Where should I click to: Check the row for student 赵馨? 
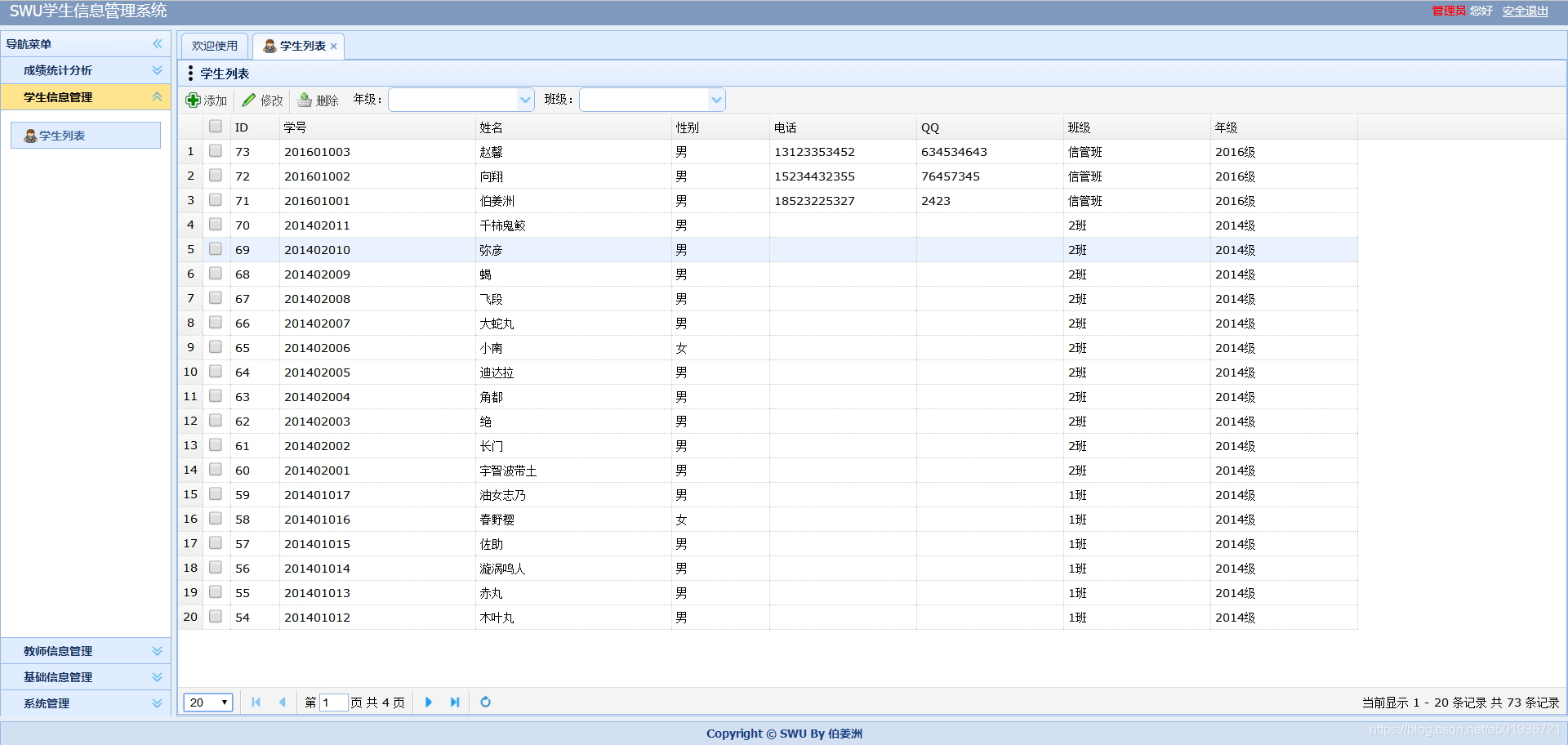tap(216, 150)
